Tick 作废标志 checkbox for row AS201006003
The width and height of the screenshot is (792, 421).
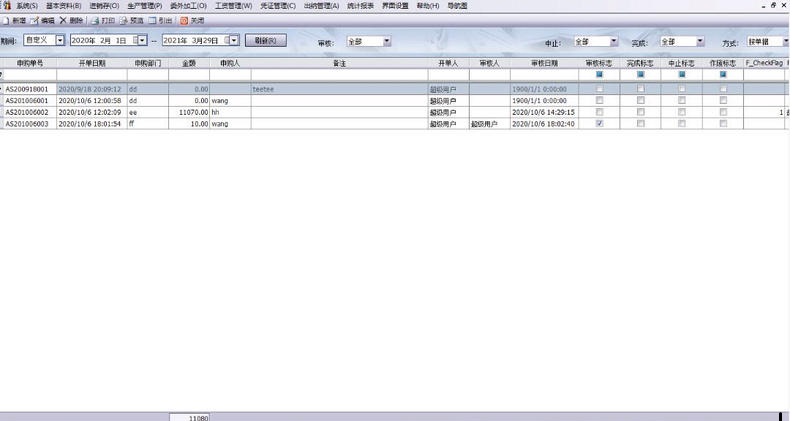click(723, 124)
